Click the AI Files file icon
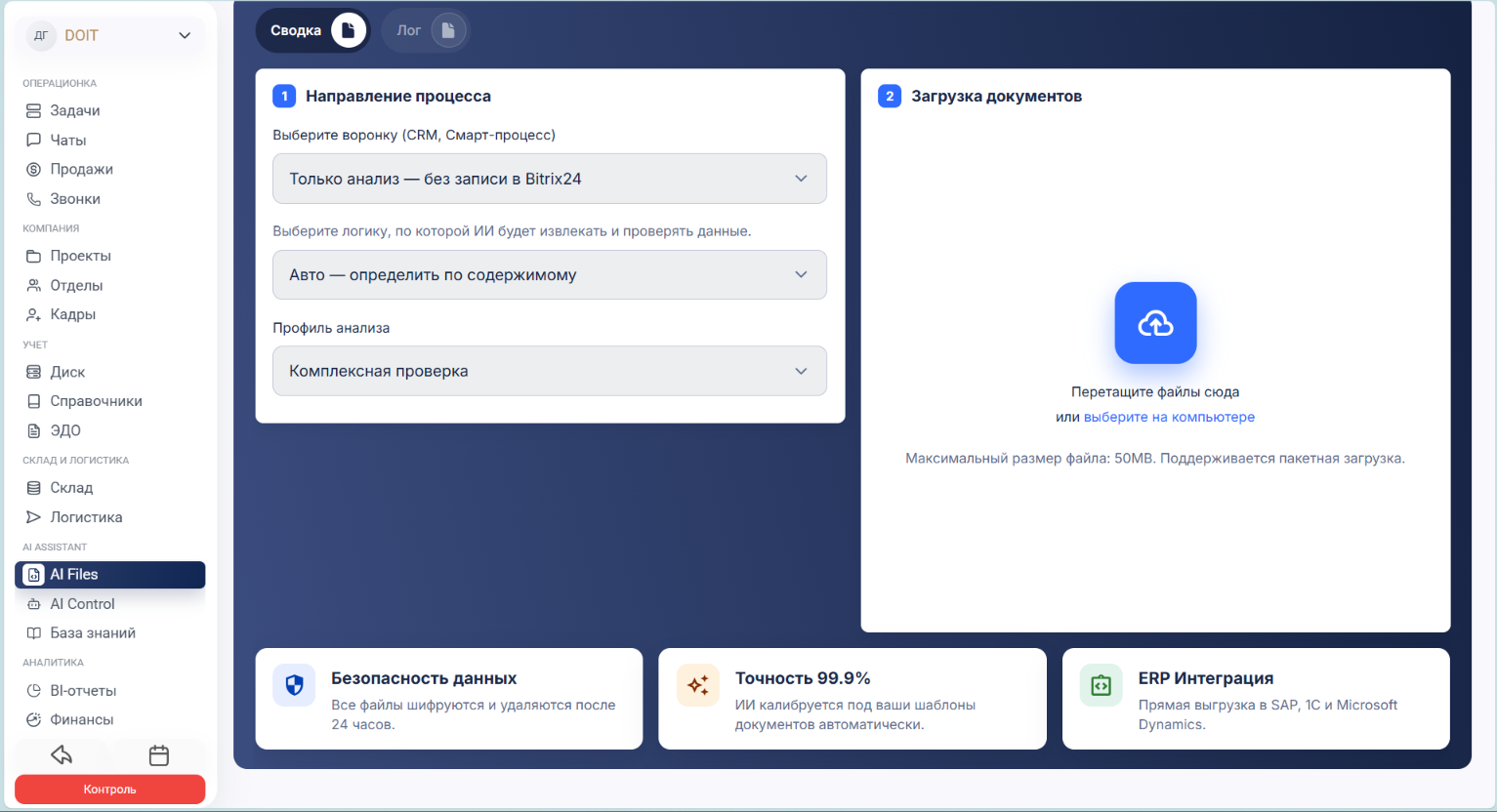Image resolution: width=1497 pixels, height=812 pixels. tap(33, 575)
